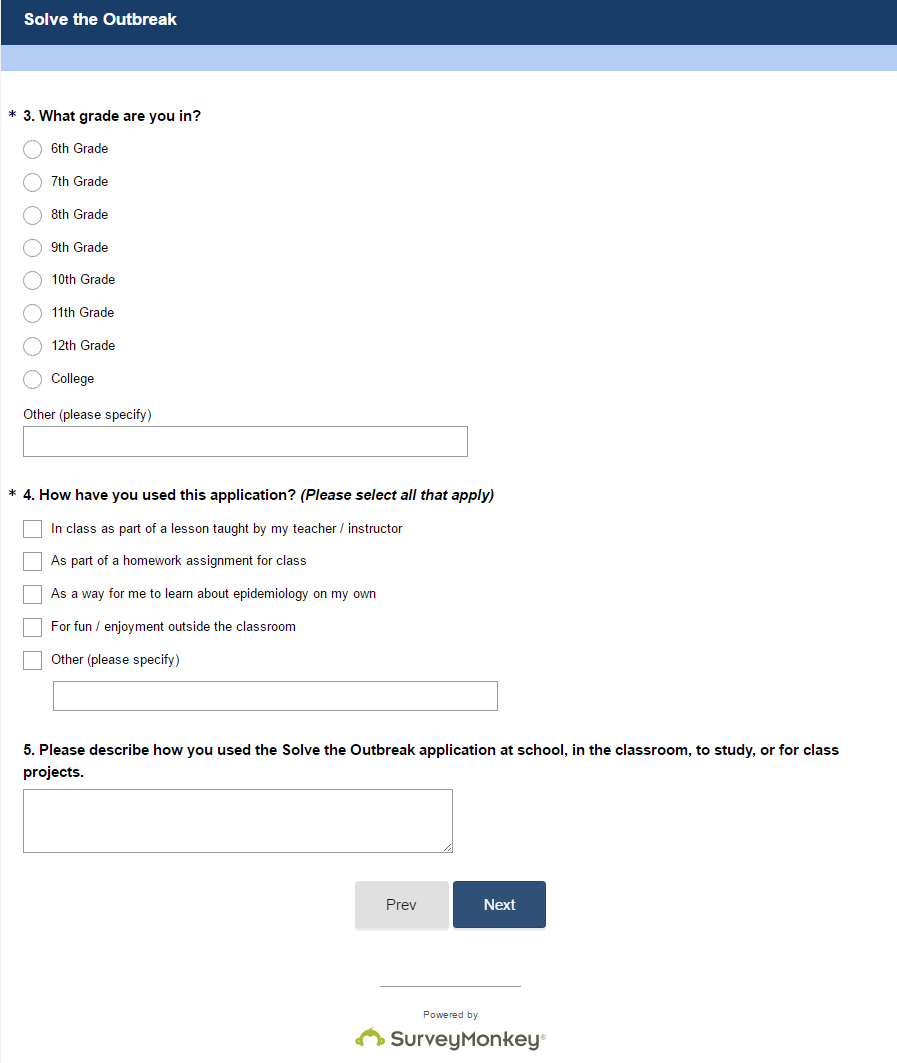
Task: Pick the 8th Grade radio button
Action: (33, 215)
